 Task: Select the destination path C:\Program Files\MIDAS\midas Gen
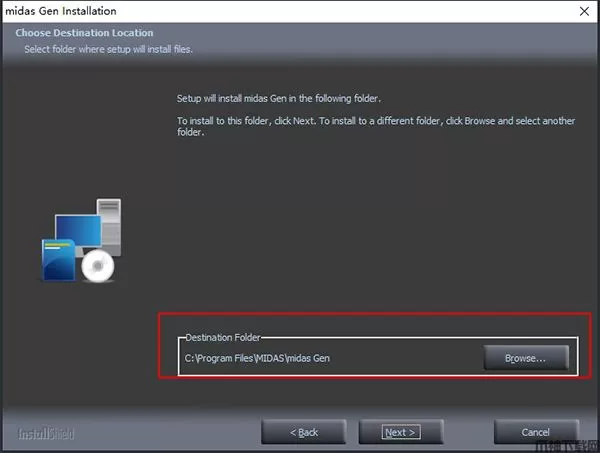[257, 358]
